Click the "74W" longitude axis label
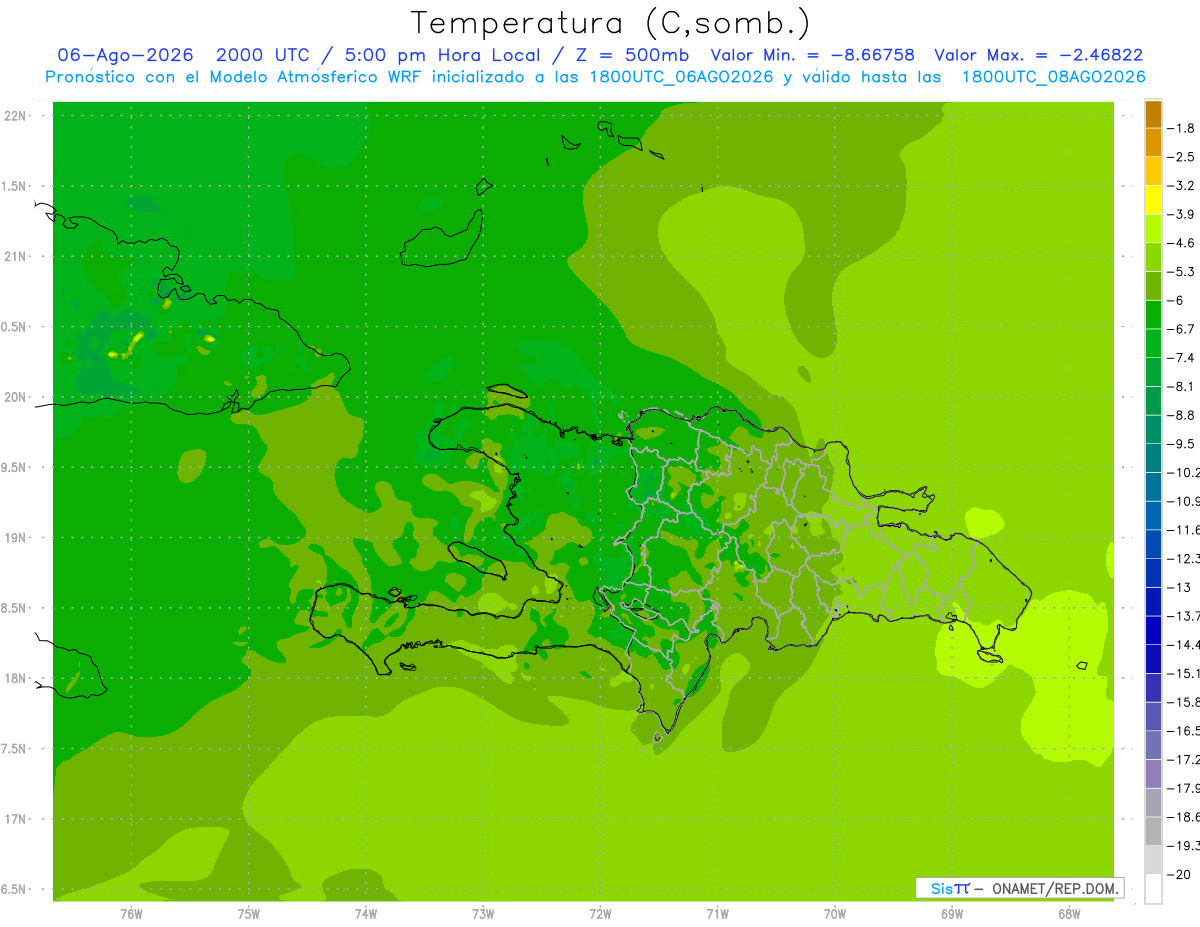This screenshot has height=927, width=1200. 366,913
